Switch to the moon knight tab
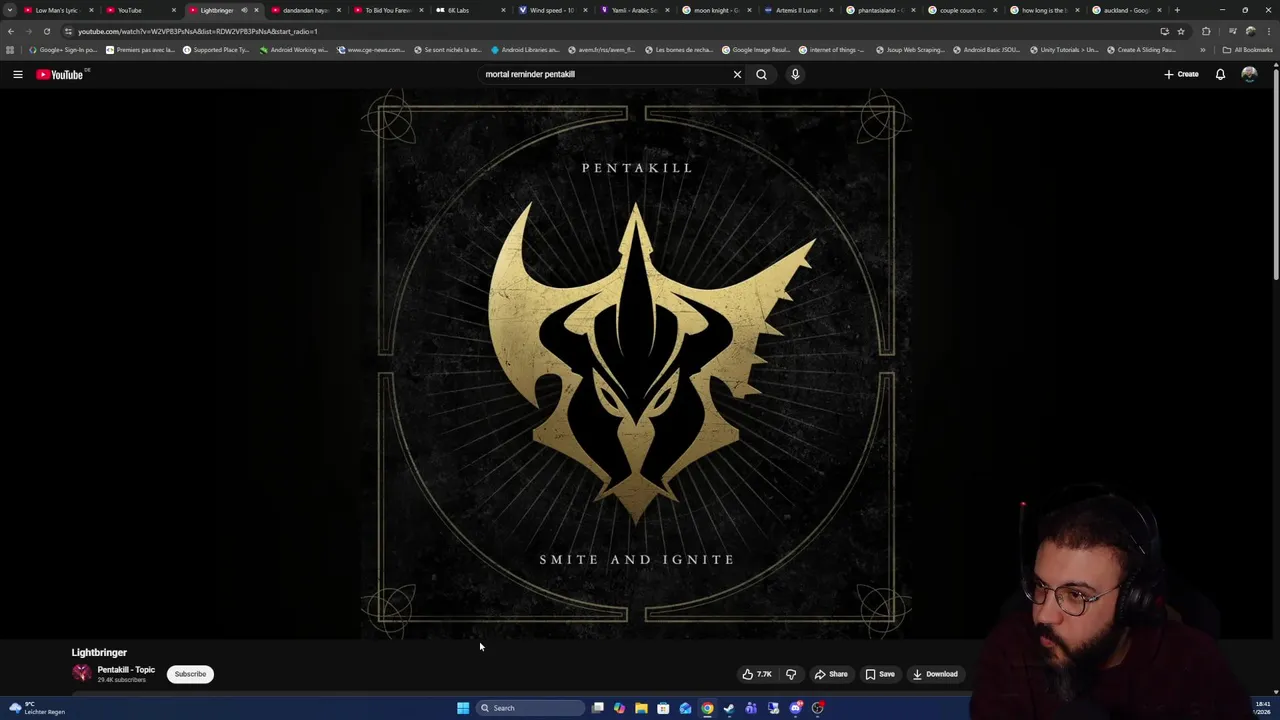This screenshot has width=1280, height=720. pos(716,10)
